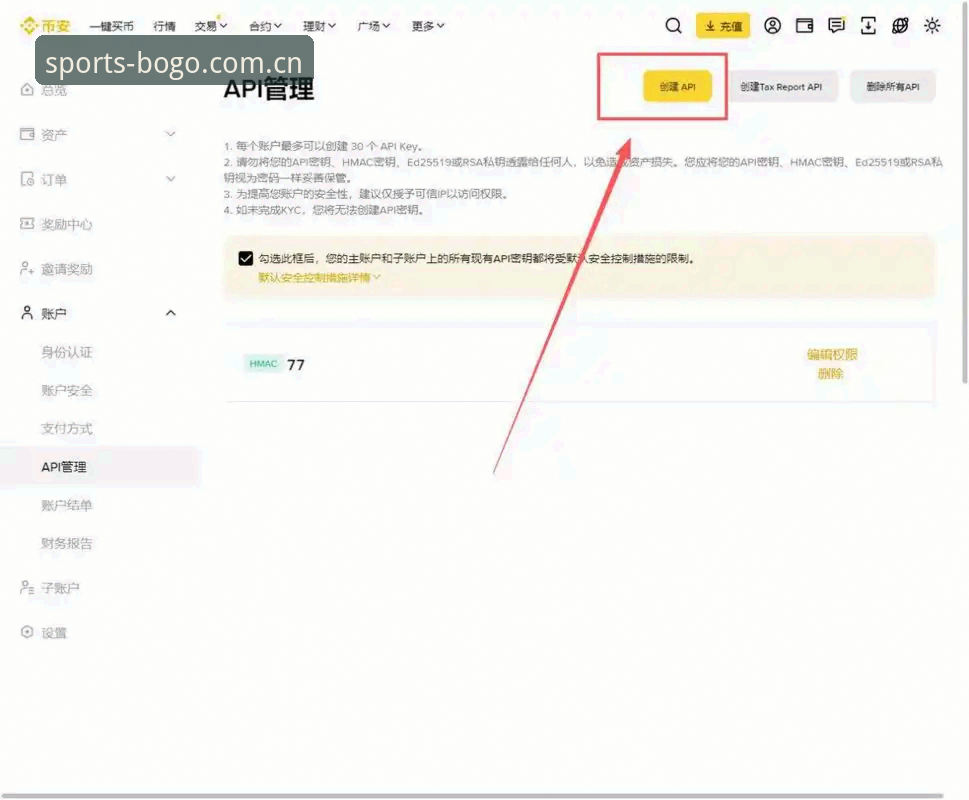The image size is (969, 800).
Task: Open the 更多 dropdown menu
Action: coord(428,26)
